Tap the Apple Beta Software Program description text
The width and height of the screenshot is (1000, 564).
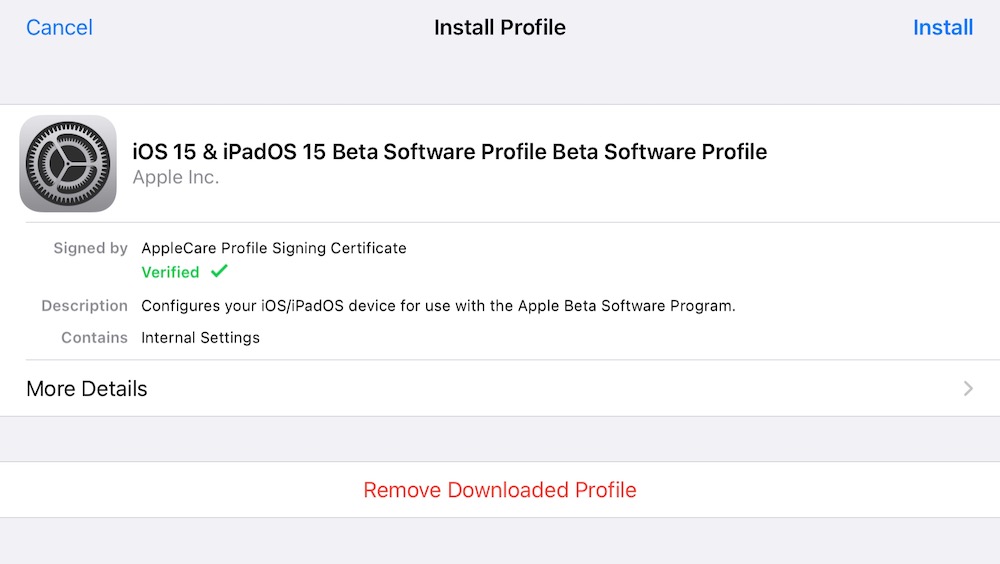pos(438,306)
